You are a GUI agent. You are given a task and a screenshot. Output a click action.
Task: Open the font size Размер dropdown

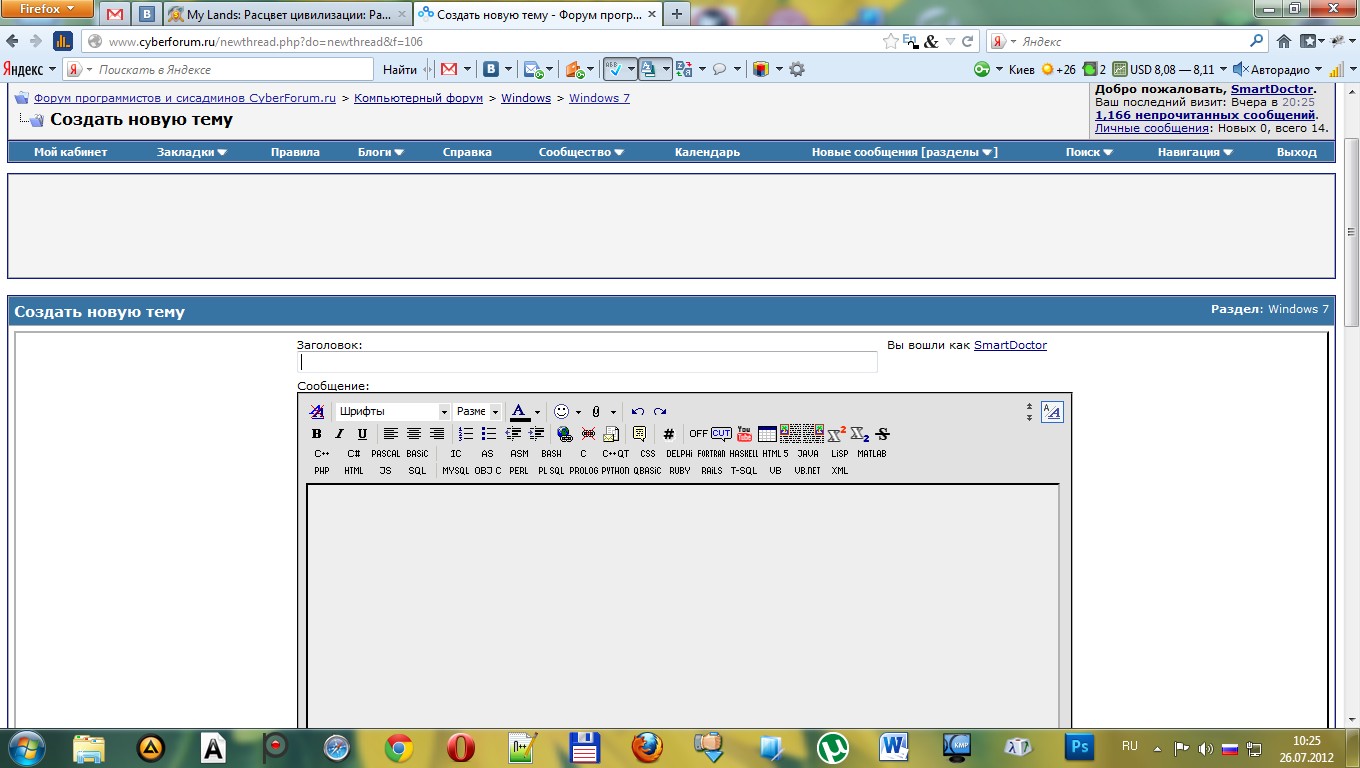[x=477, y=412]
